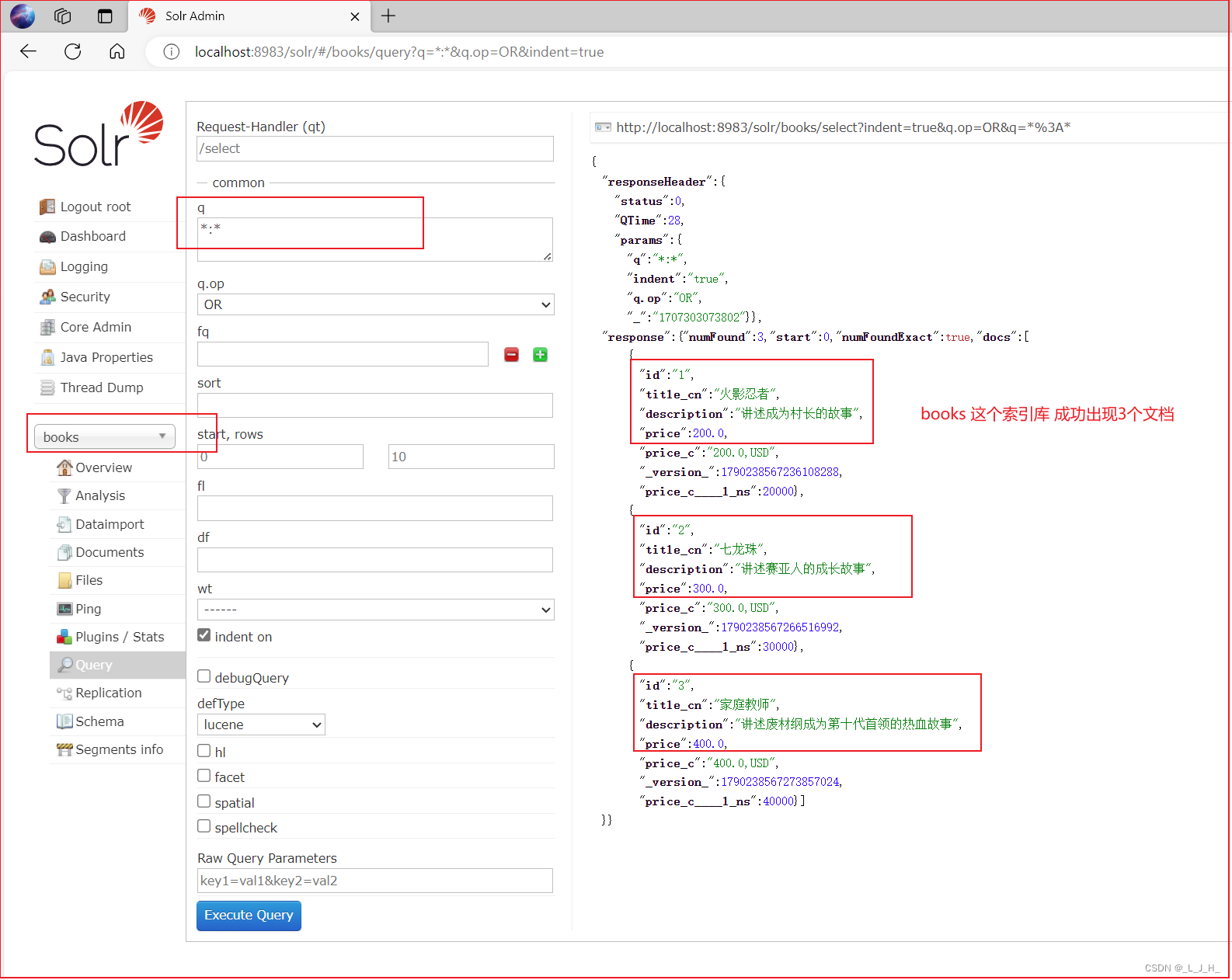Open the Replication menu item
Viewport: 1232px width, 980px height.
tap(109, 693)
